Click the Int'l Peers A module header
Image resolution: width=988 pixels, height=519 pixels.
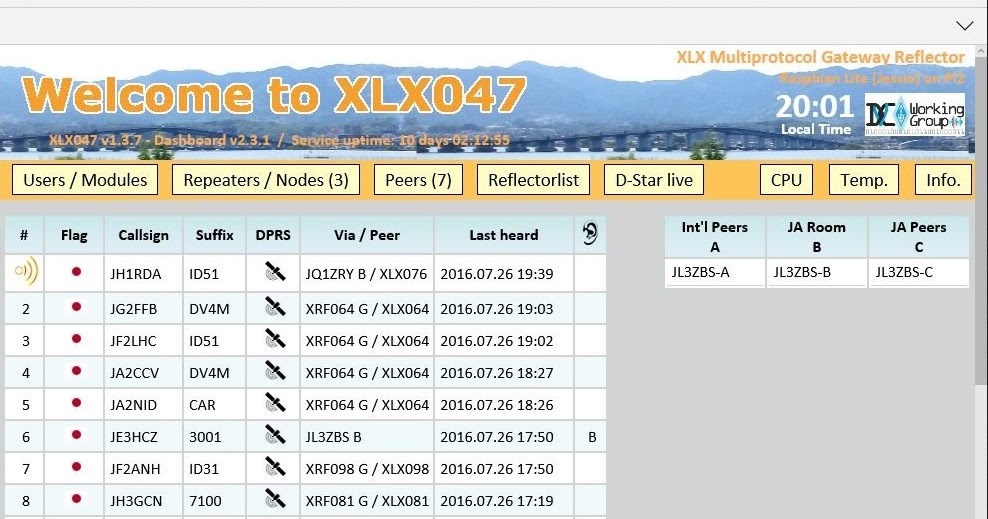pos(715,237)
